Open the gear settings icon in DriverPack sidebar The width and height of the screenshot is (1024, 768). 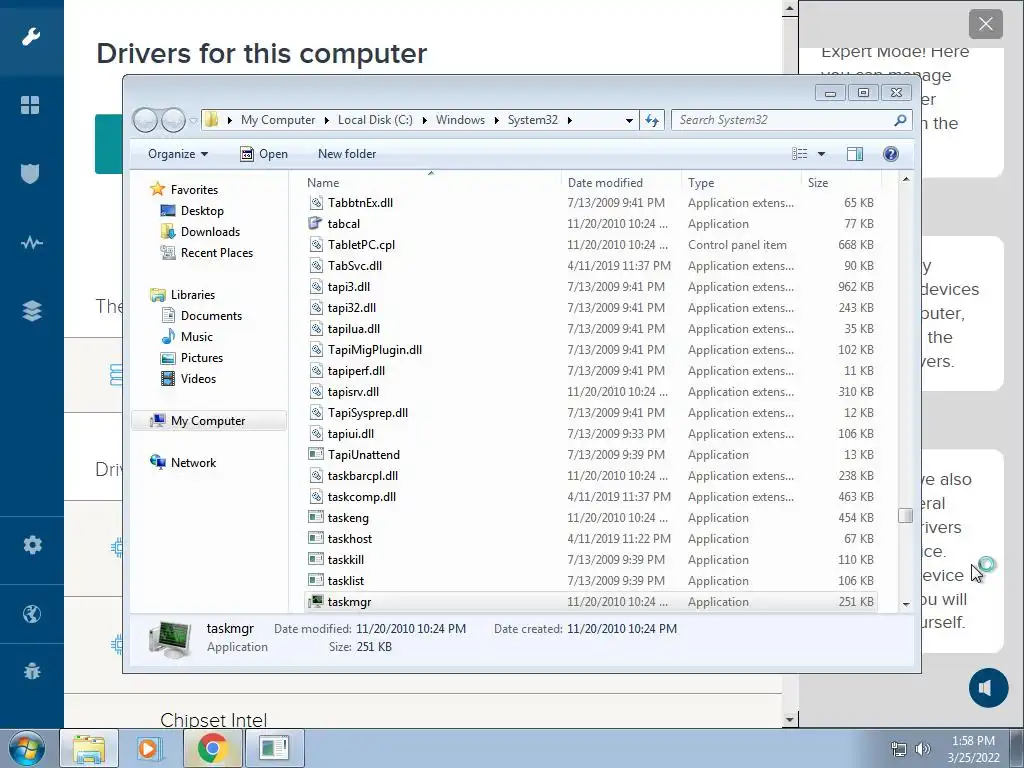click(32, 545)
